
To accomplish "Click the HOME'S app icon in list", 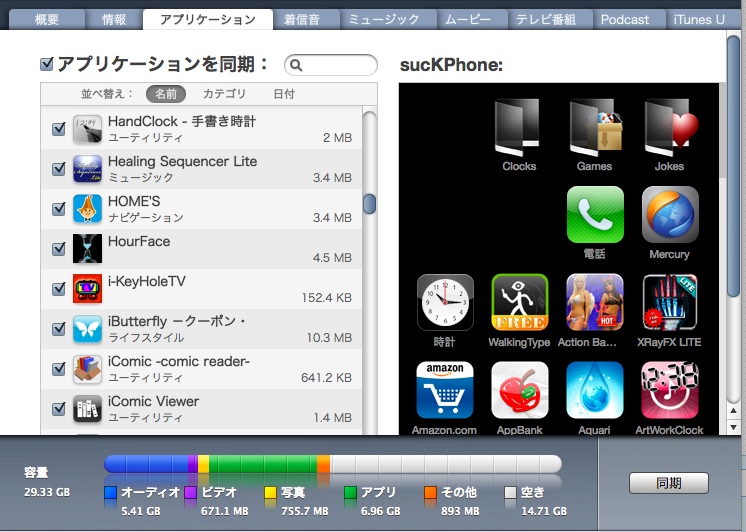I will pyautogui.click(x=87, y=208).
